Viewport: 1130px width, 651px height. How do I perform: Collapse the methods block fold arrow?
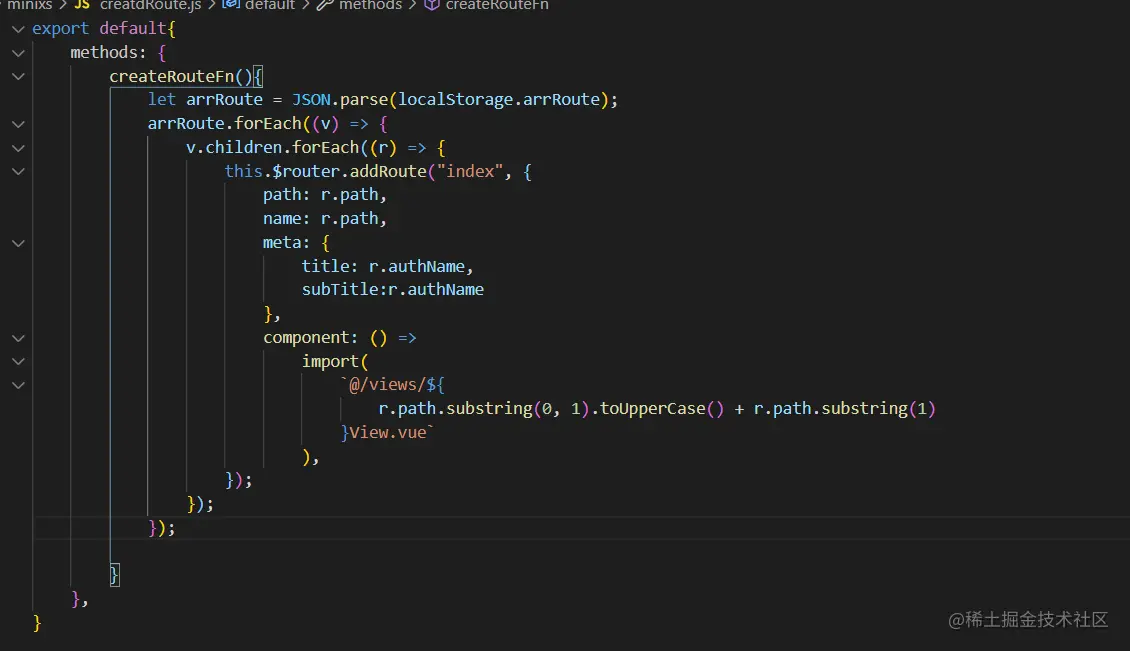pyautogui.click(x=19, y=53)
